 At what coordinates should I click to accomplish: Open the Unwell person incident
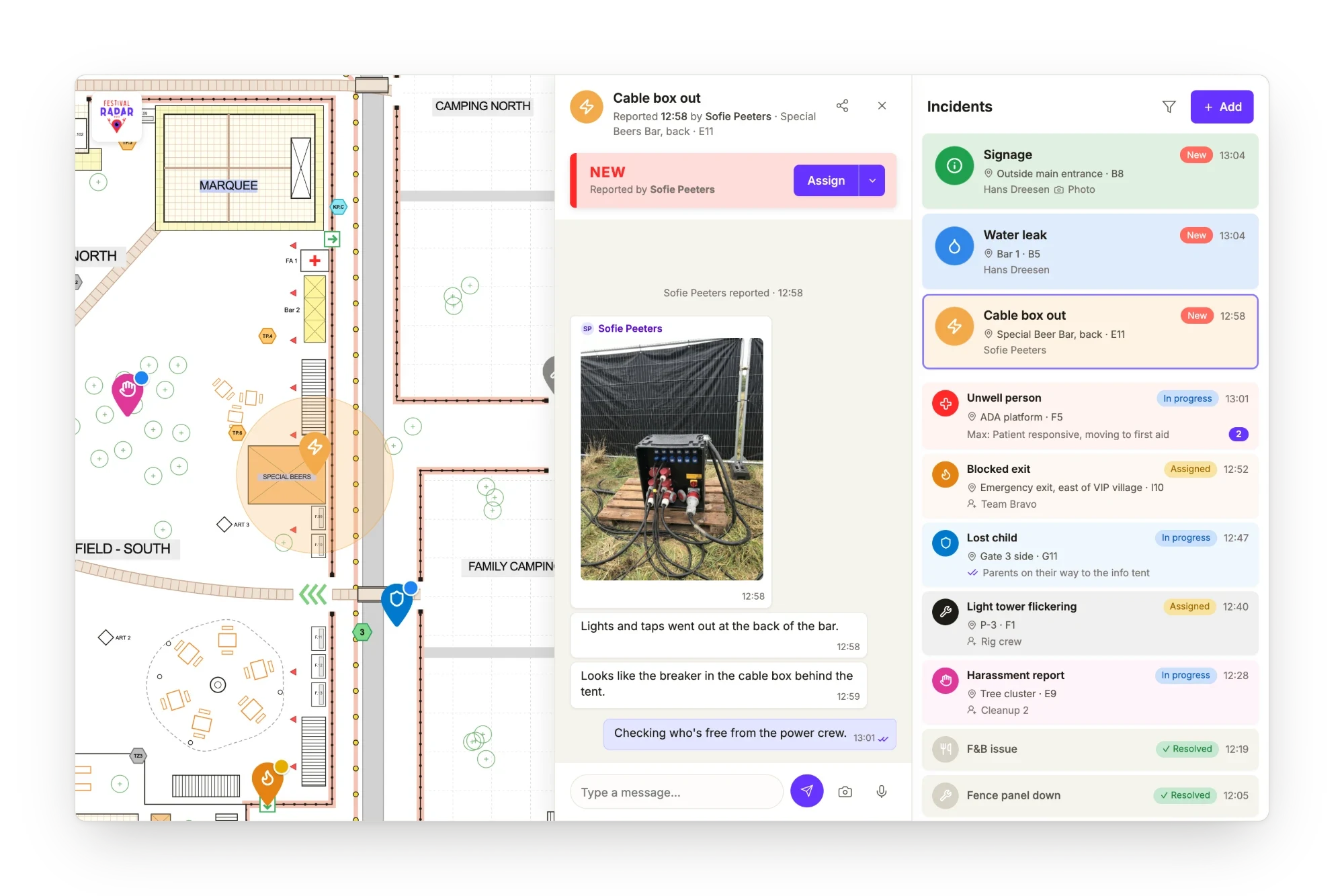tap(1090, 415)
